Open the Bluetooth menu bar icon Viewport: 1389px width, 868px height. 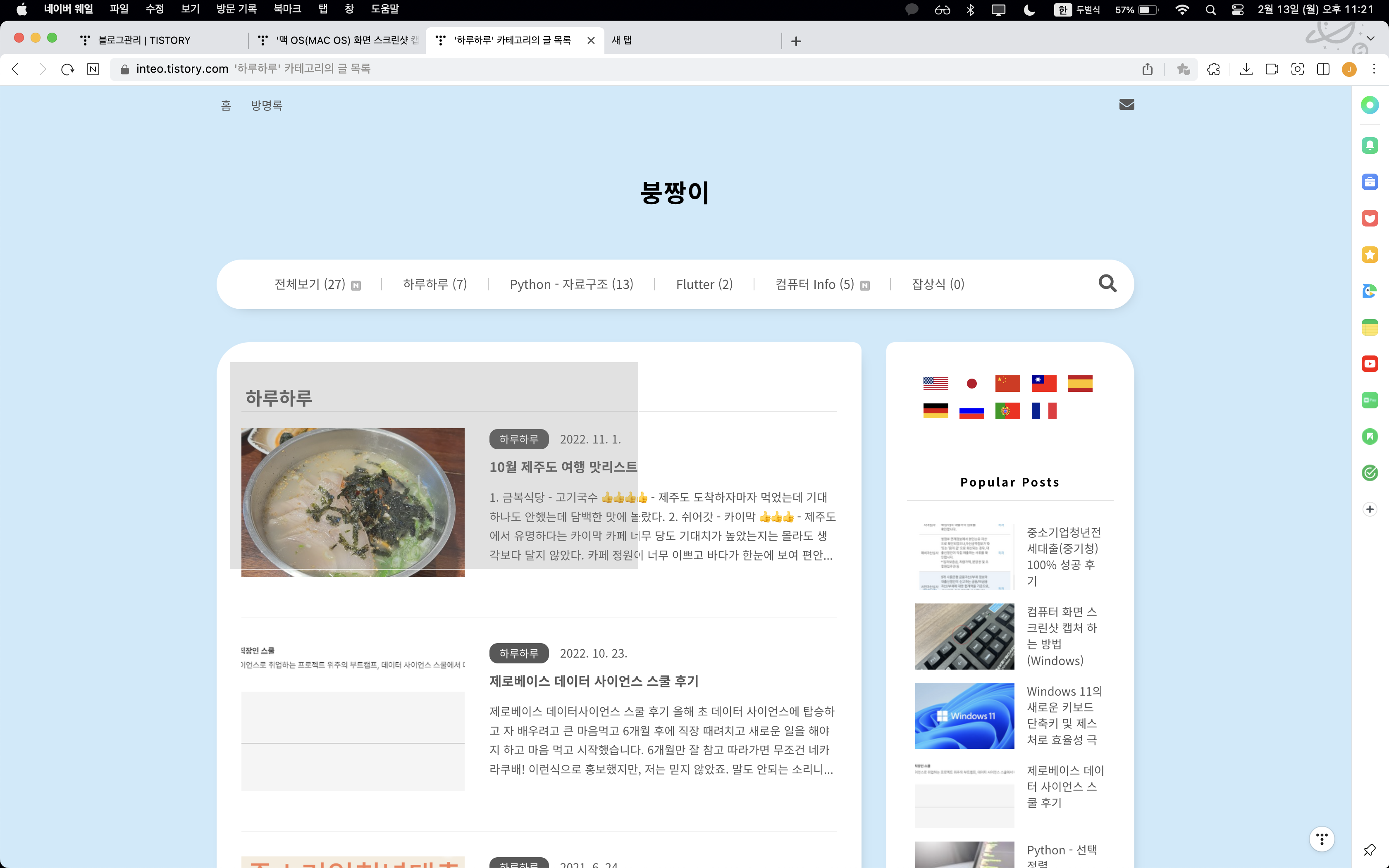point(970,10)
